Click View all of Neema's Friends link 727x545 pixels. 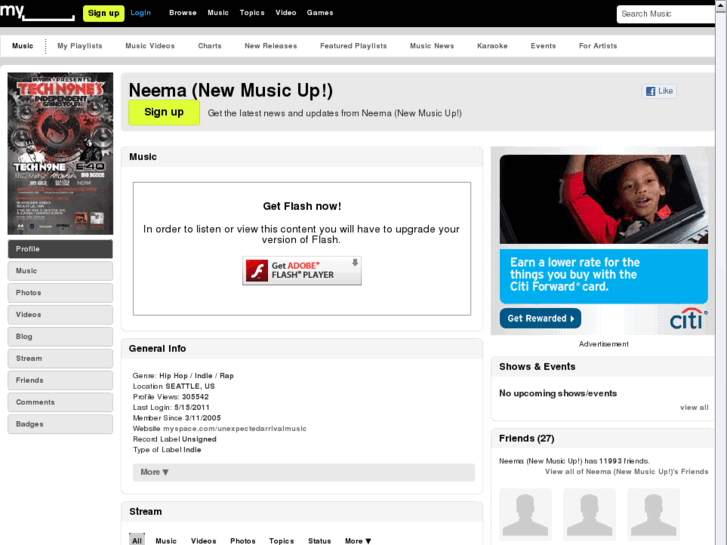(626, 472)
